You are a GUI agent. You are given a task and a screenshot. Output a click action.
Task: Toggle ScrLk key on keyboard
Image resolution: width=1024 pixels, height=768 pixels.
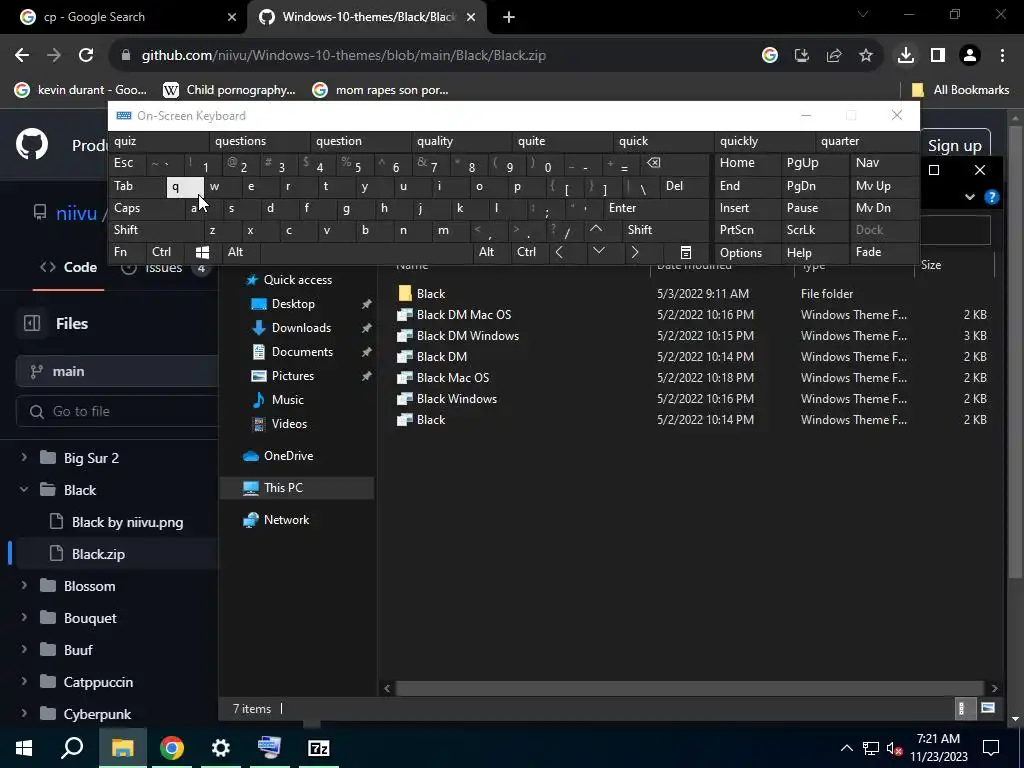pyautogui.click(x=815, y=230)
